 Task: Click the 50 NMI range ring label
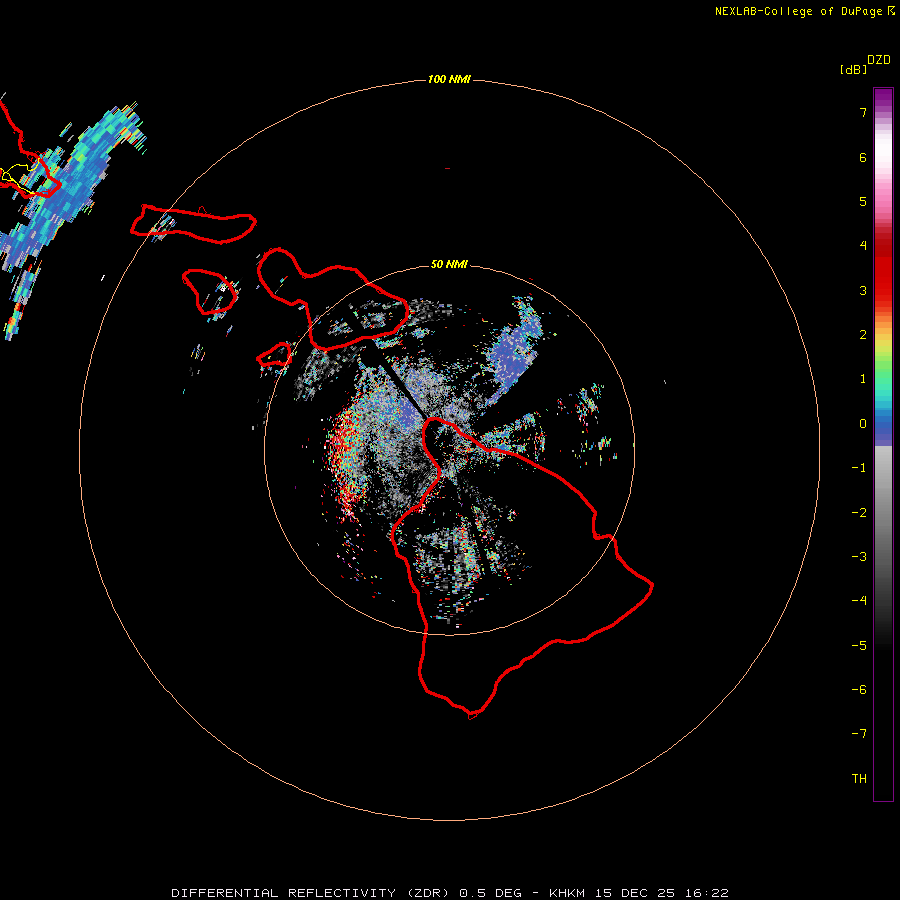[x=449, y=264]
